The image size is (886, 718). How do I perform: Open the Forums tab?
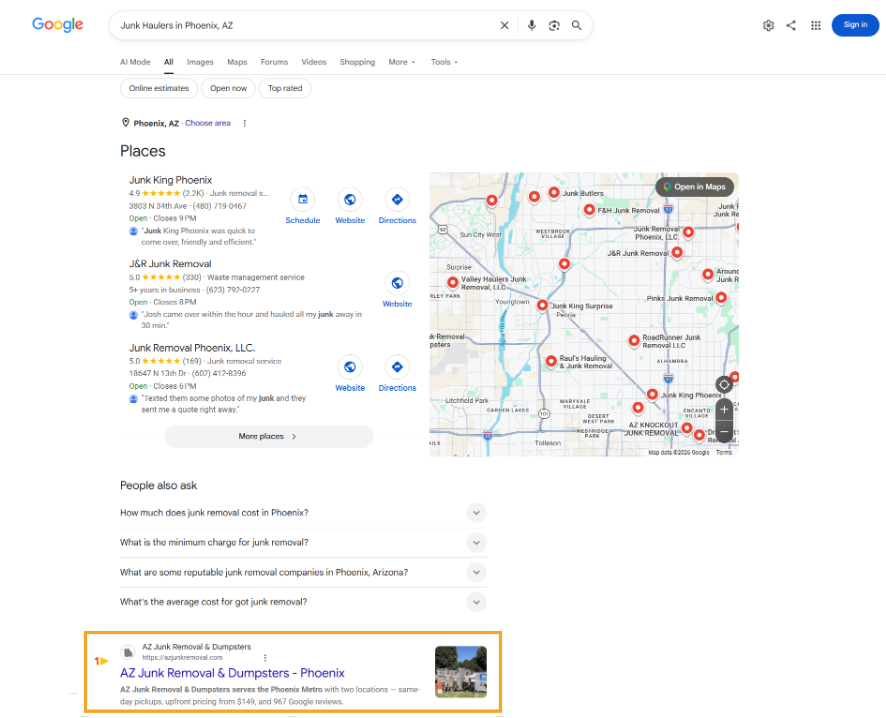click(274, 62)
